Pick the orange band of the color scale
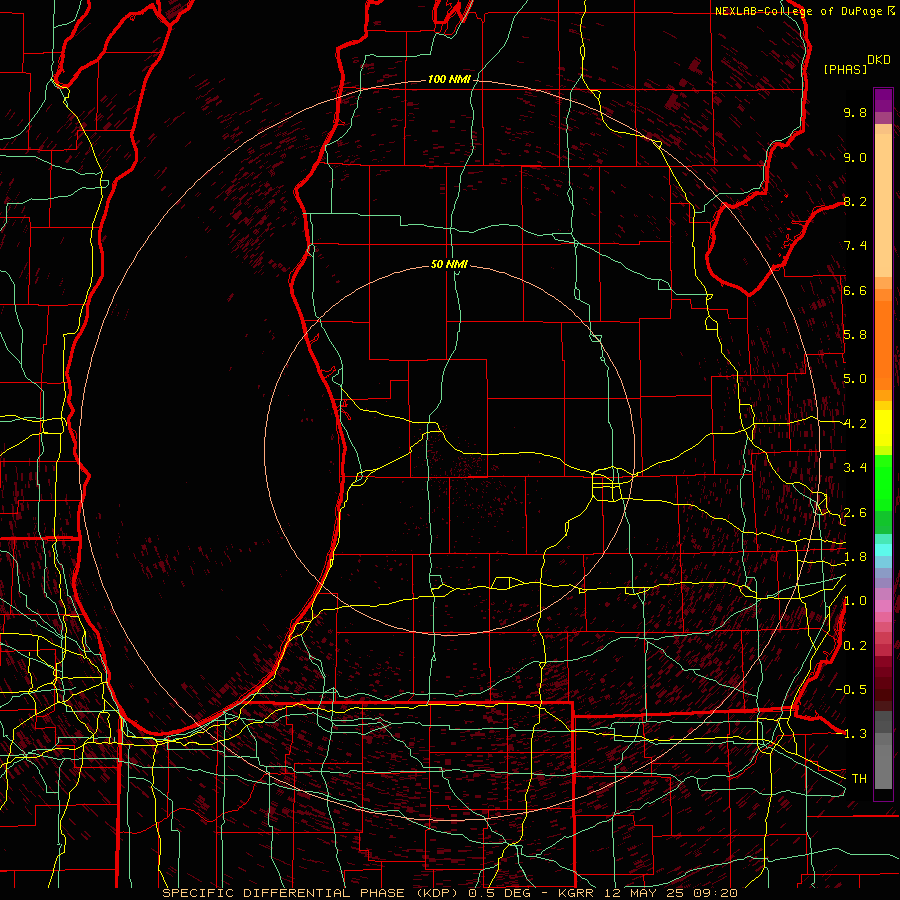This screenshot has height=900, width=900. (x=883, y=344)
